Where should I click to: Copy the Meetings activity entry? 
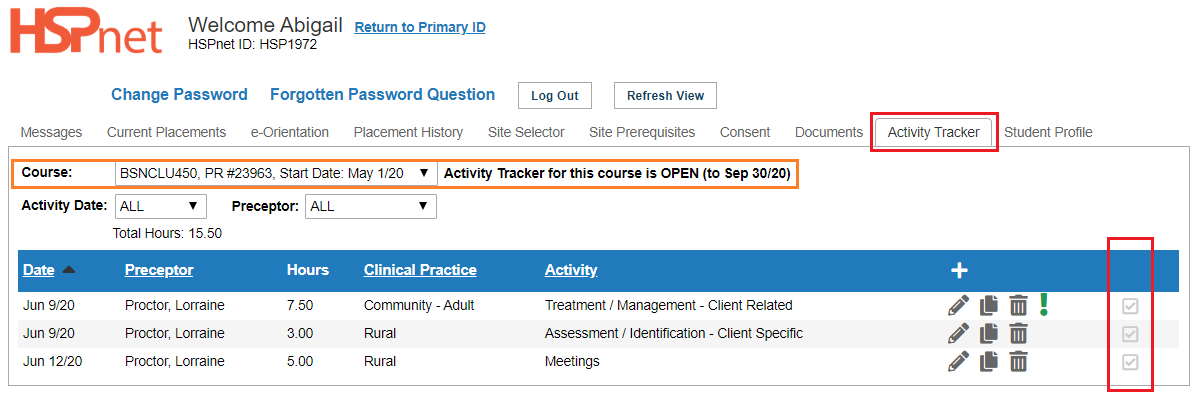pos(988,361)
